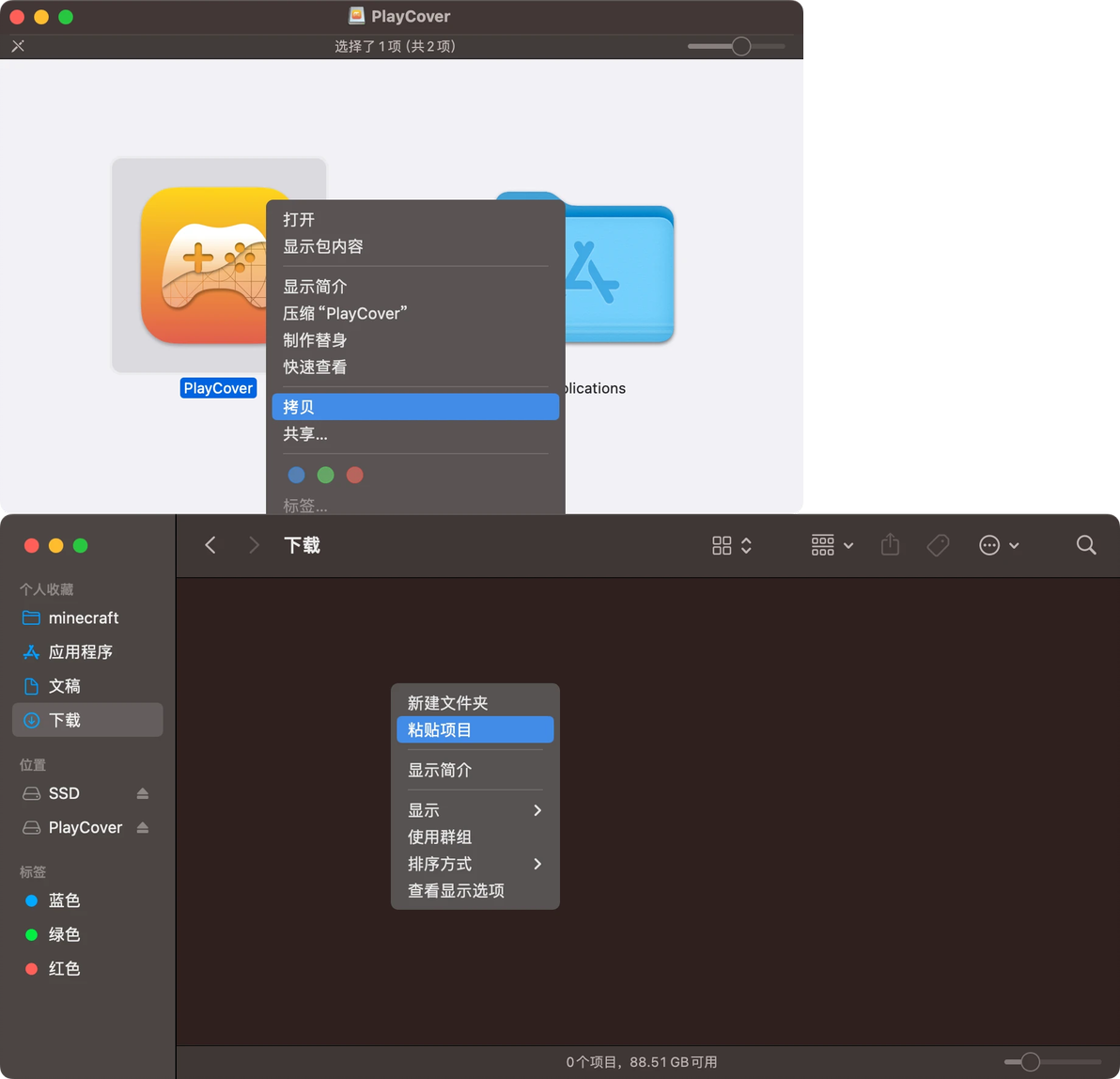The height and width of the screenshot is (1079, 1120).
Task: Select the PlayCover volume in sidebar
Action: click(75, 827)
